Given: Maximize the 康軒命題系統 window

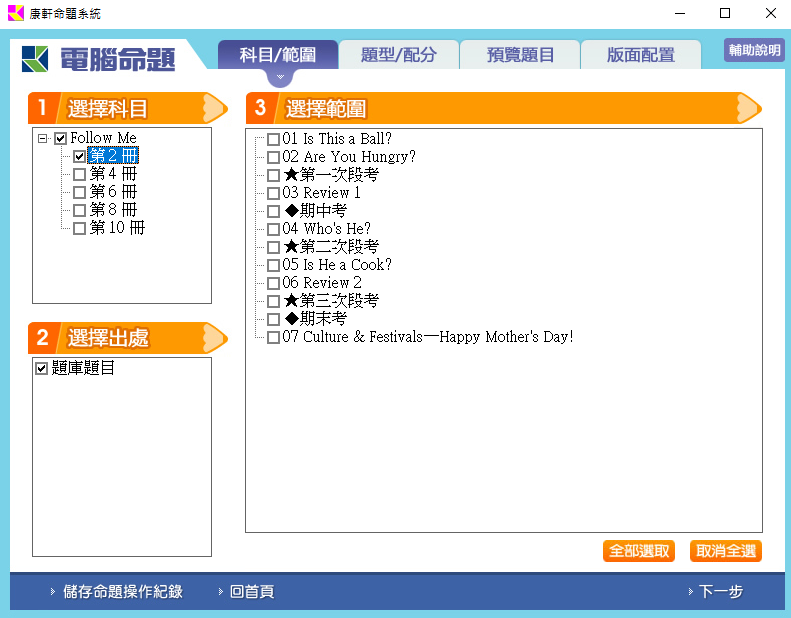Looking at the screenshot, I should (x=725, y=14).
